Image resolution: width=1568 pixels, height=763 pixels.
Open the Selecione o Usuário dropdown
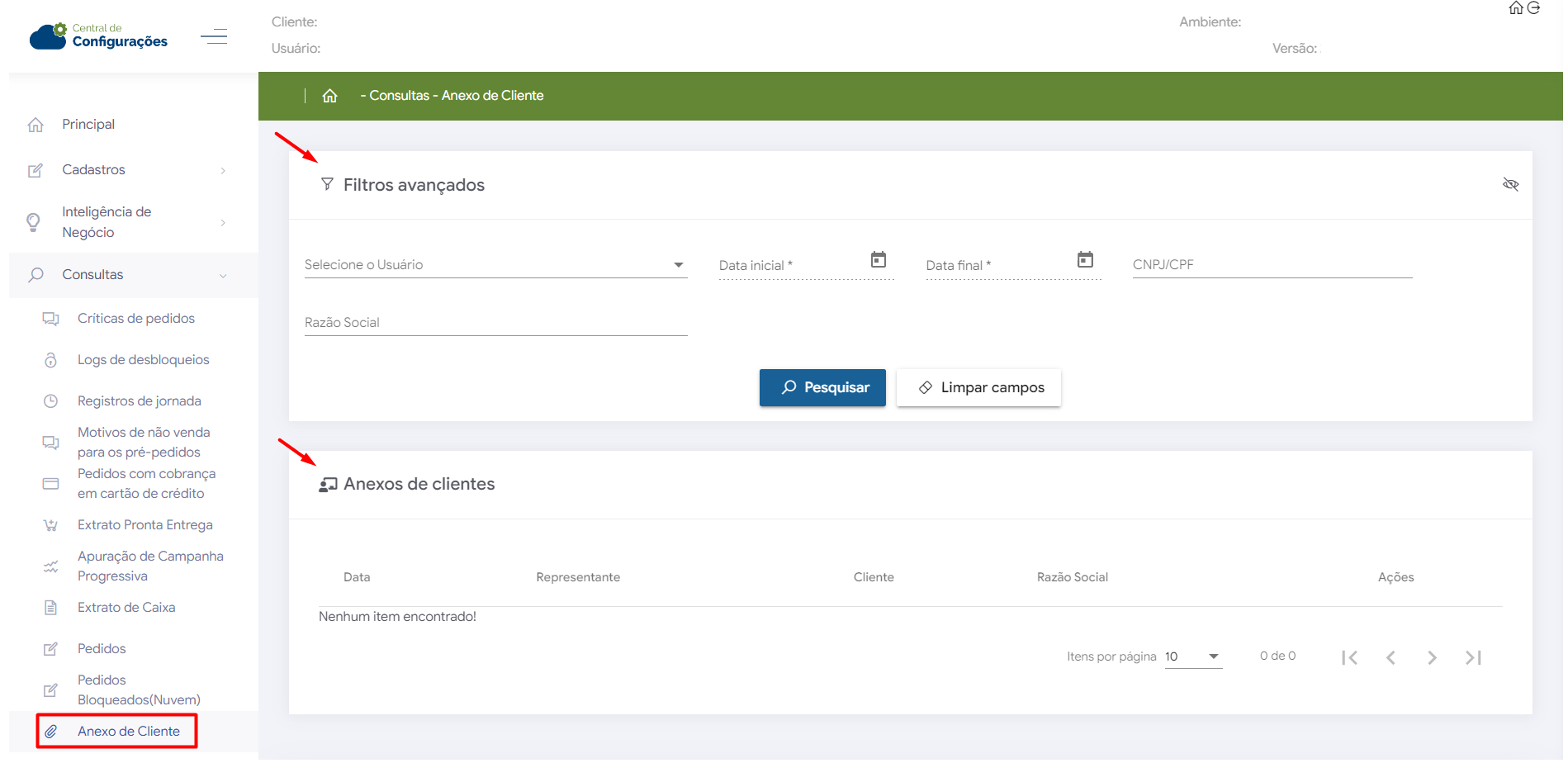[495, 265]
